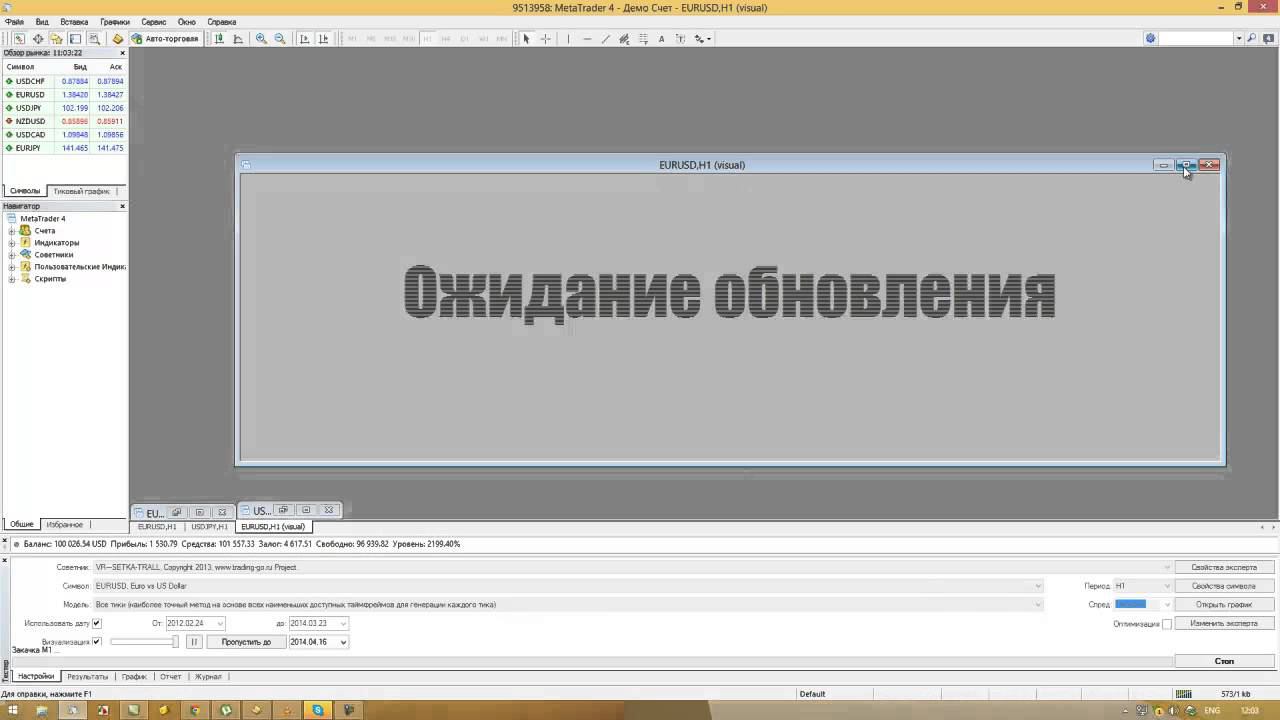The height and width of the screenshot is (720, 1280).
Task: Open Chrome from the taskbar
Action: (195, 710)
